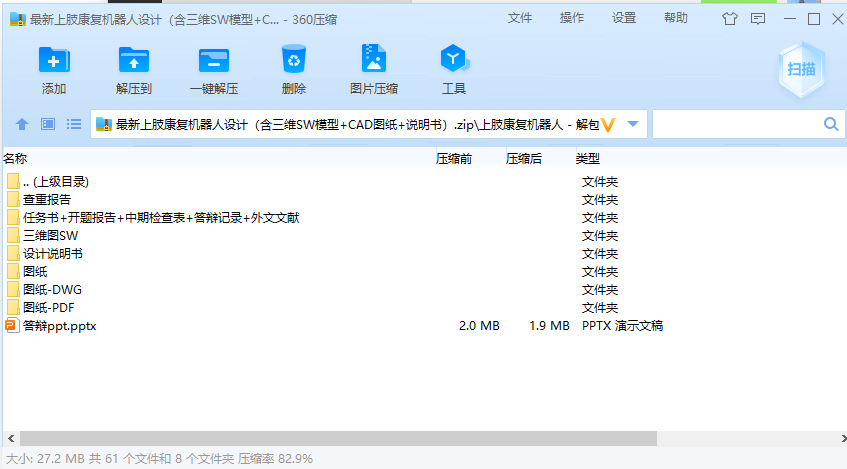Click 文件夹 type cell of 图纸-PDF row
Image resolution: width=847 pixels, height=469 pixels.
point(600,307)
